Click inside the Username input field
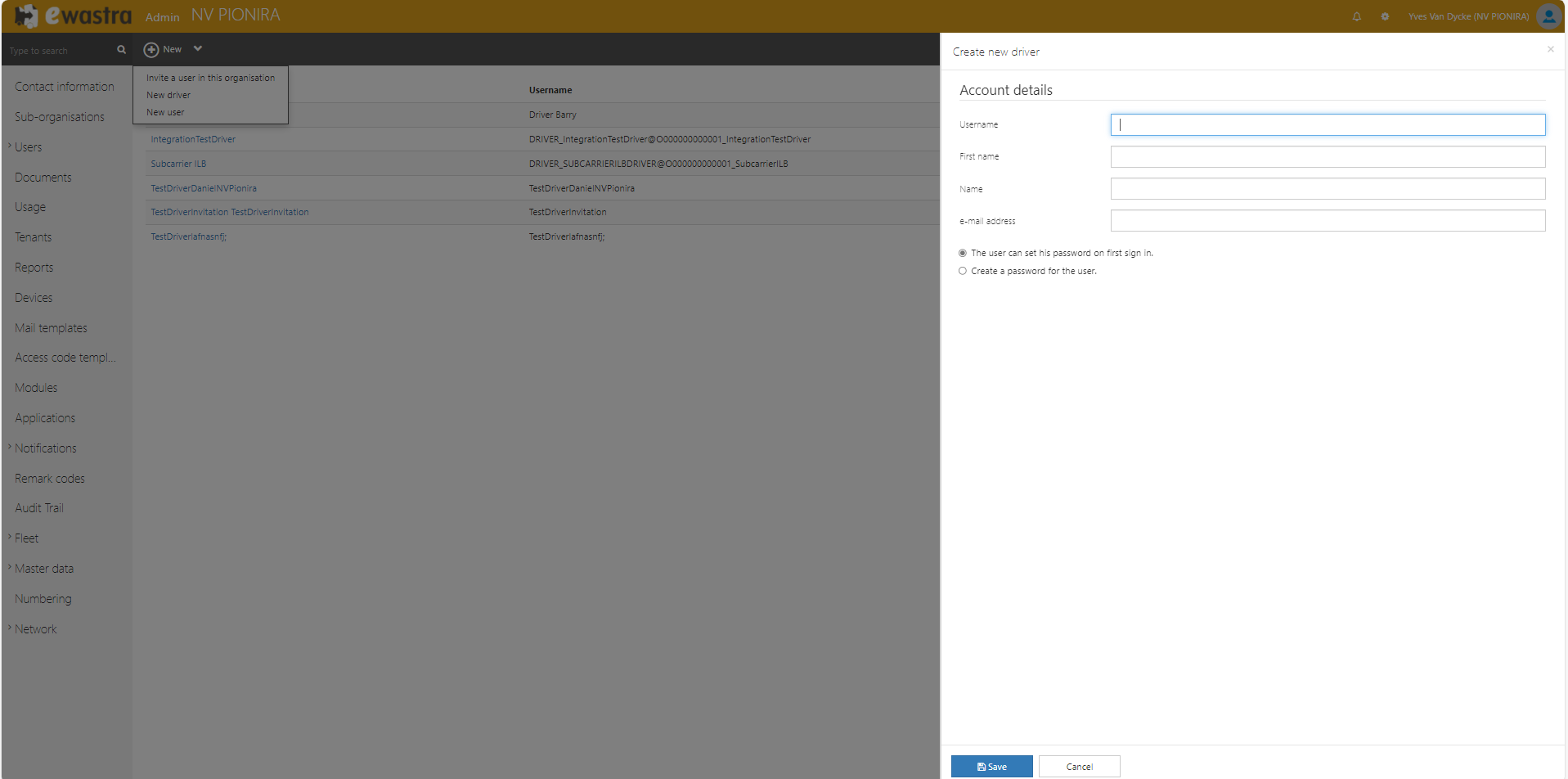 [x=1327, y=124]
